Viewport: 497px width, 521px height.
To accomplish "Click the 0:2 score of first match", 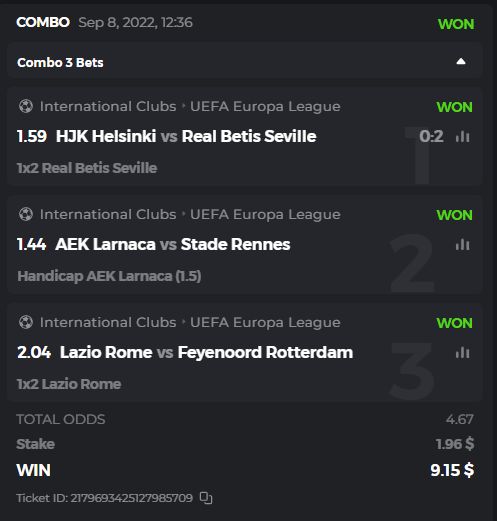I will coord(431,136).
